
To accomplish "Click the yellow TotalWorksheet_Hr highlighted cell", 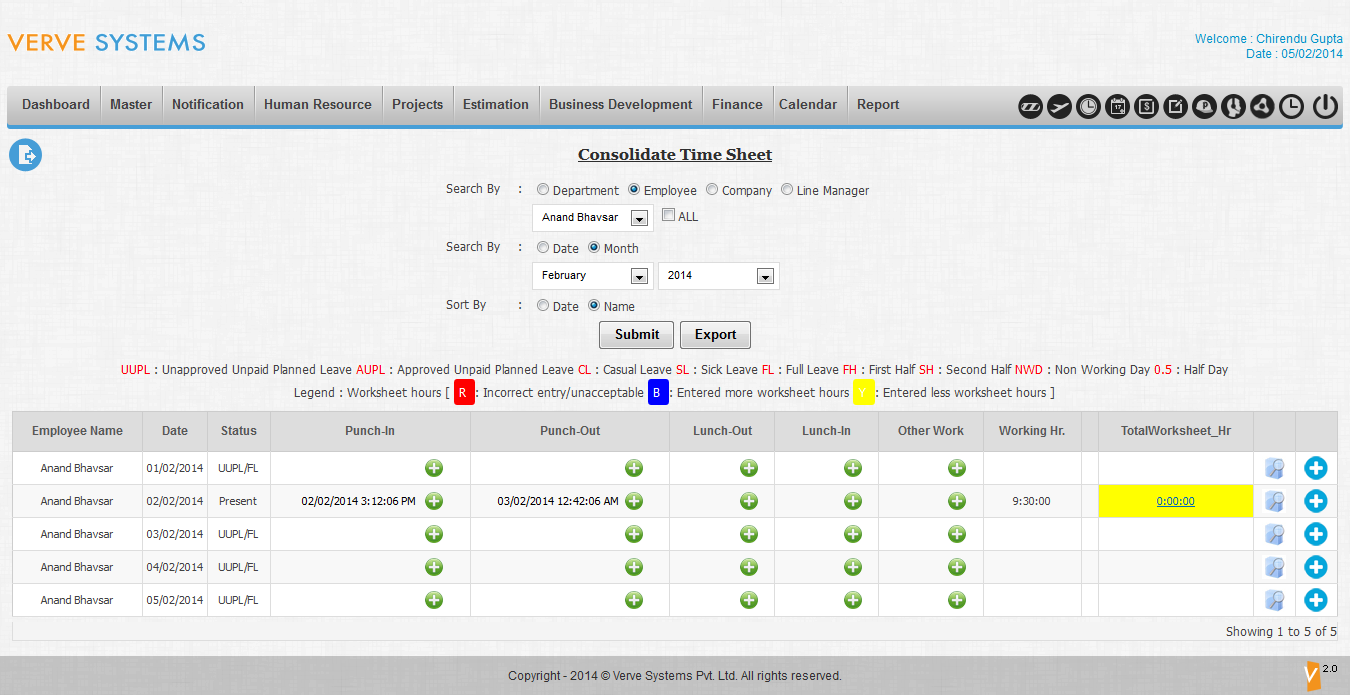I will [1176, 501].
